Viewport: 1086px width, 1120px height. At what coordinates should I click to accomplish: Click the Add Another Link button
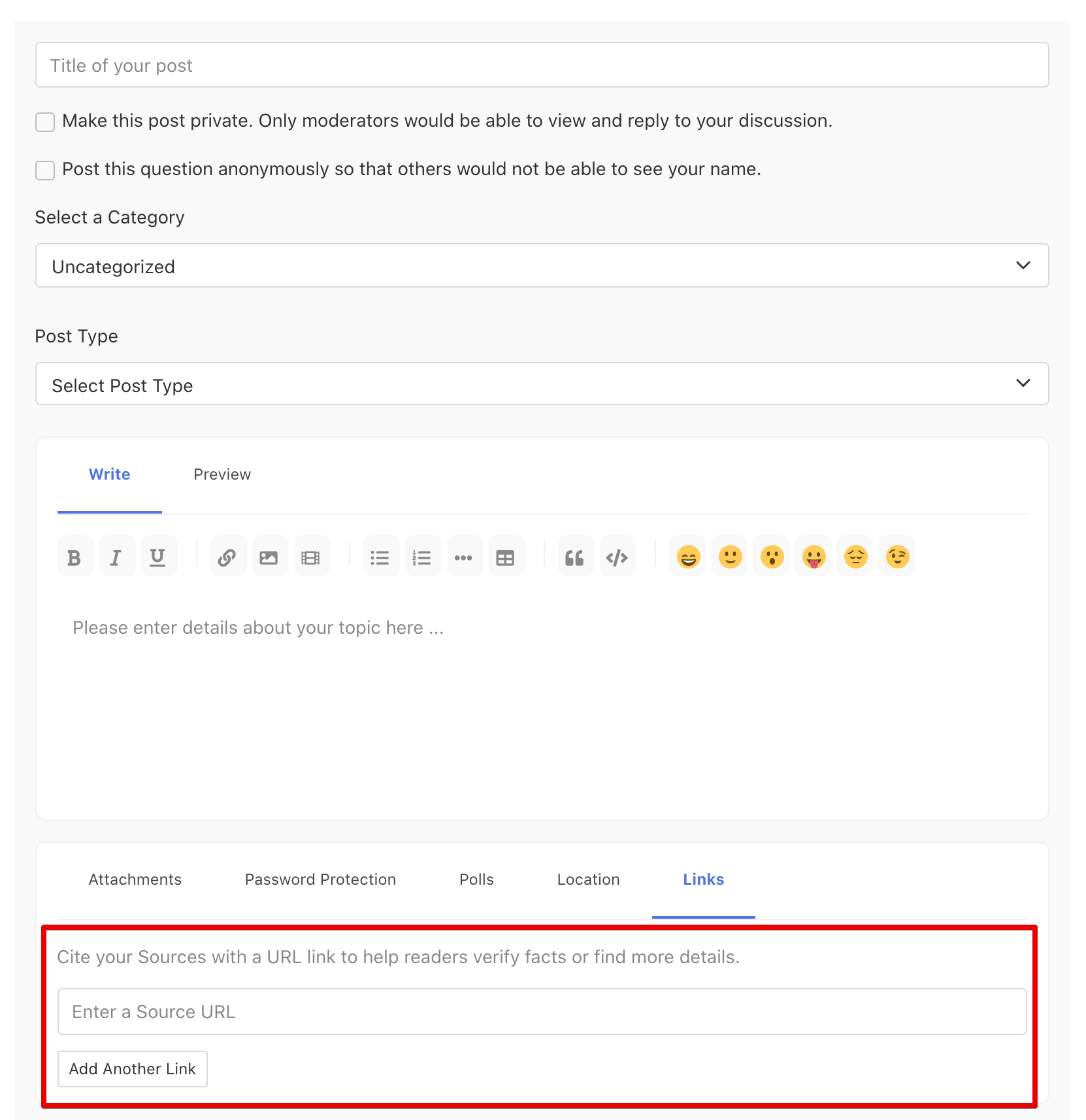[133, 1069]
